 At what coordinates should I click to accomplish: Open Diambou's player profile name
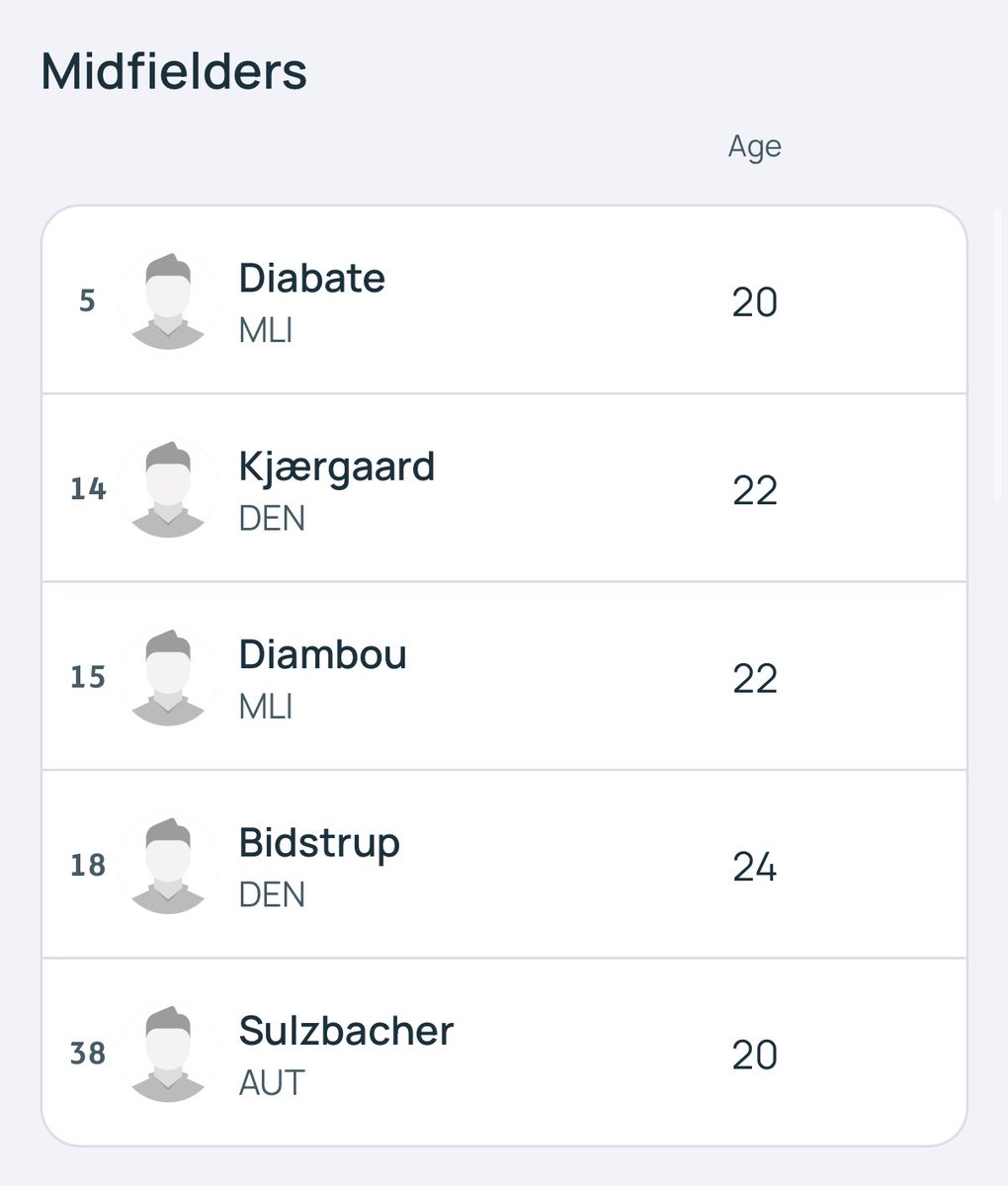click(323, 654)
